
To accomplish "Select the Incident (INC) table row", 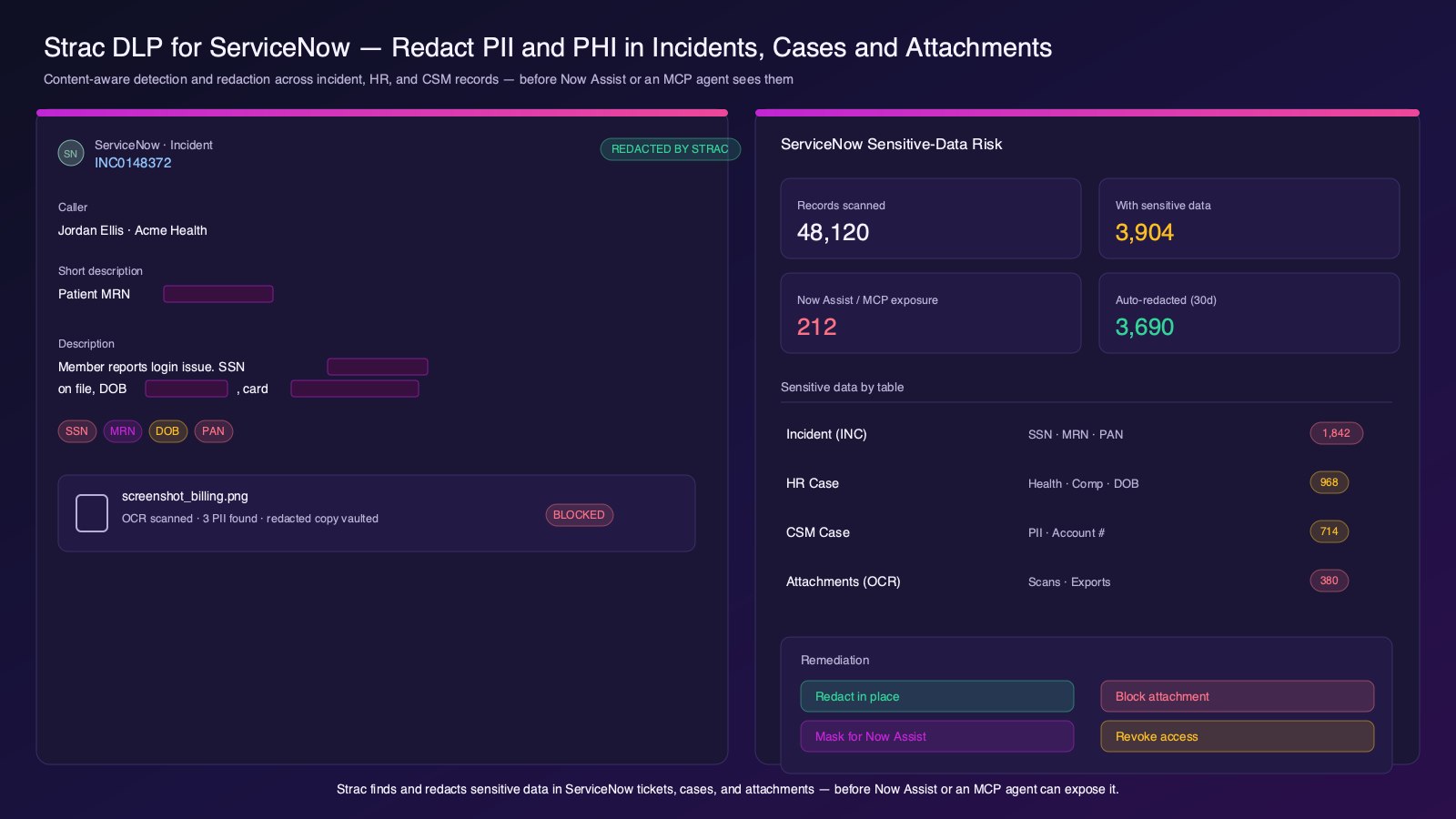I will pos(1087,434).
